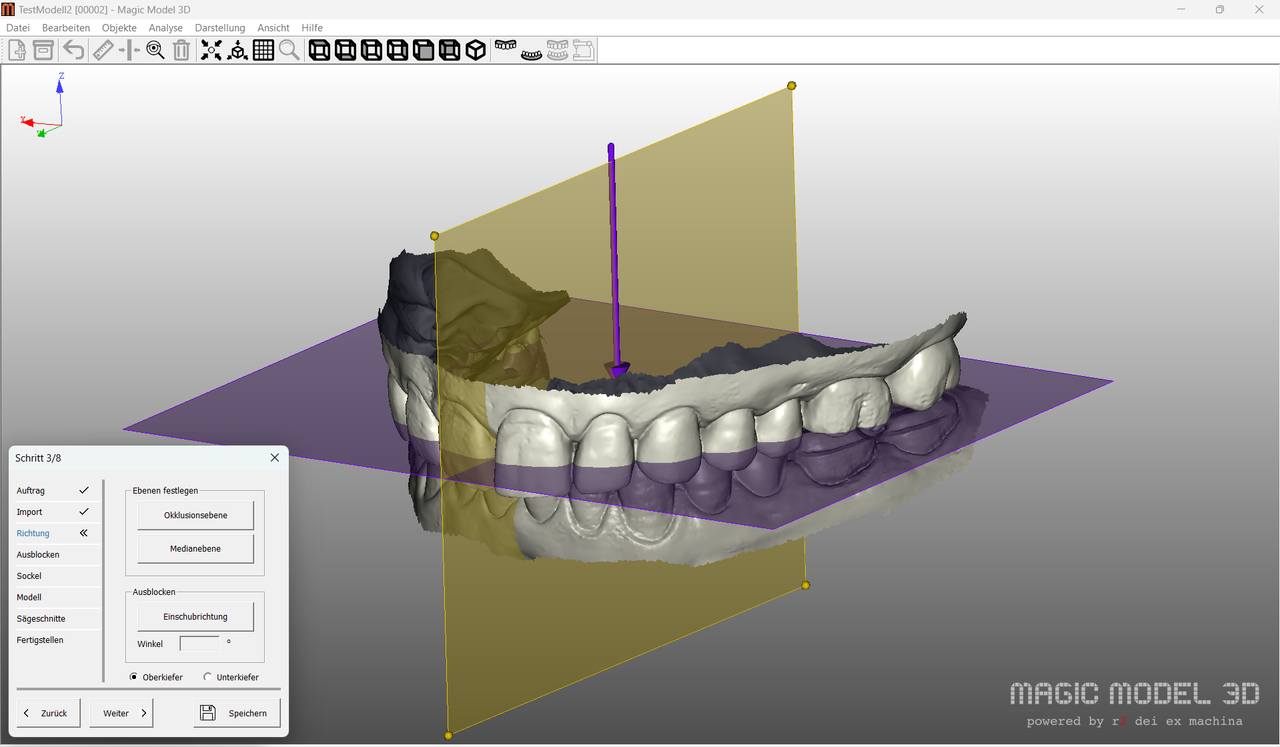
Task: Show the upper teeth row icon
Action: pos(506,46)
